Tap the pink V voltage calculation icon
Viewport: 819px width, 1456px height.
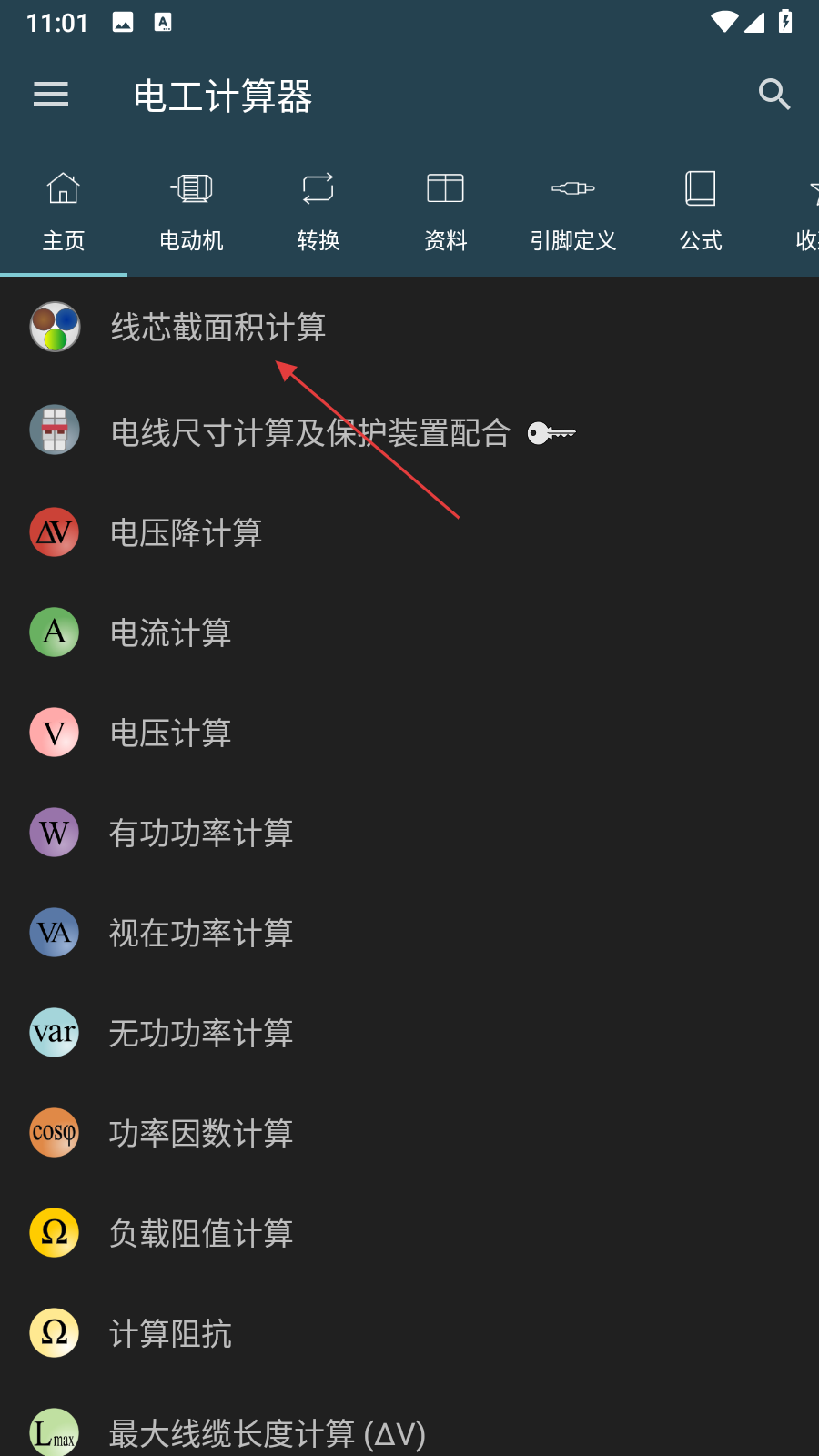55,732
